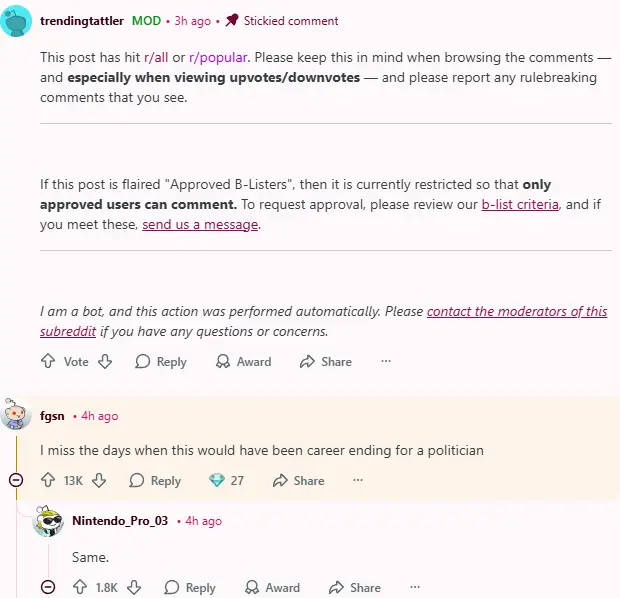Reply to fgsn's comment

pos(155,480)
